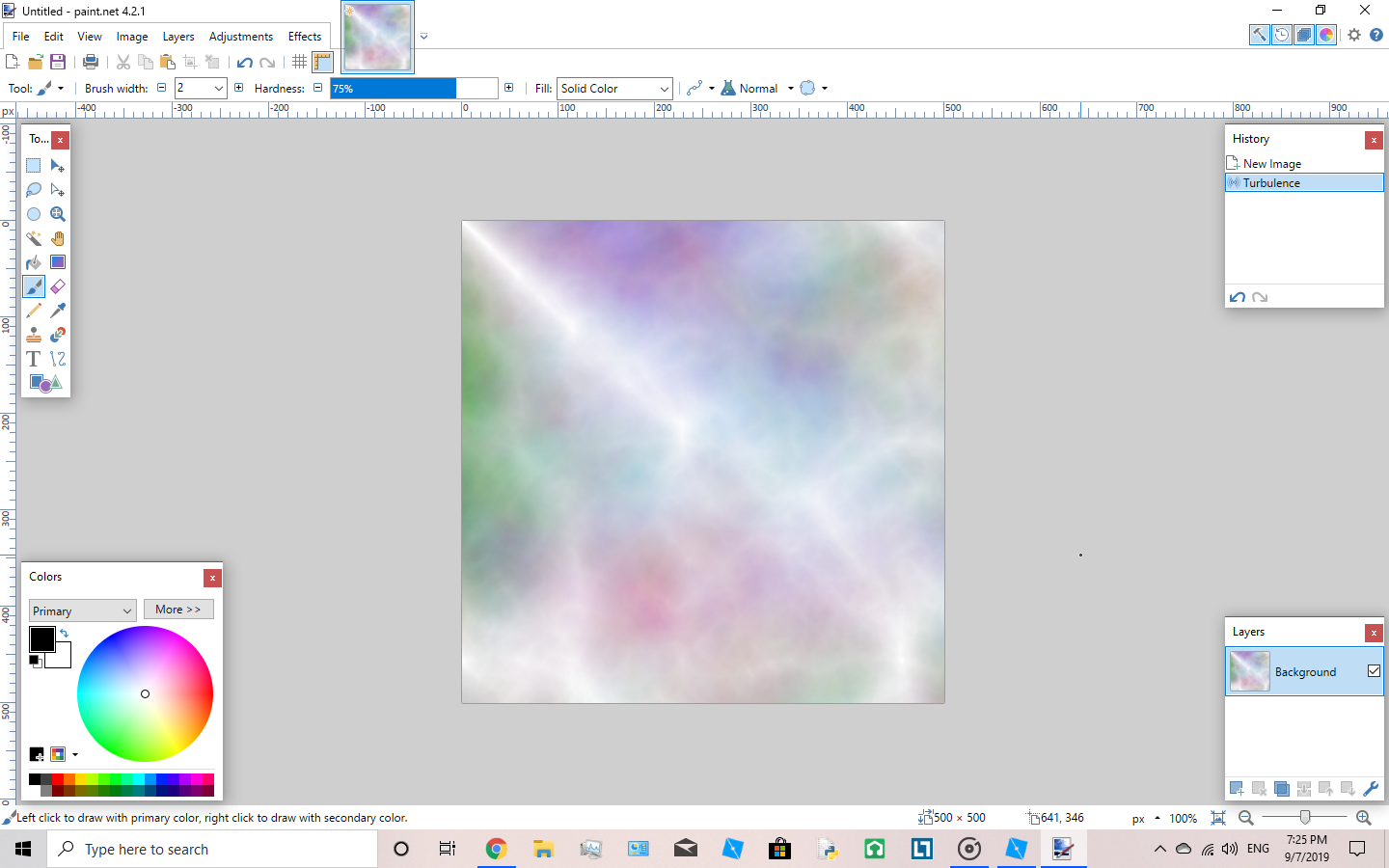1389x868 pixels.
Task: Select the Ellipse selection tool
Action: 33,214
